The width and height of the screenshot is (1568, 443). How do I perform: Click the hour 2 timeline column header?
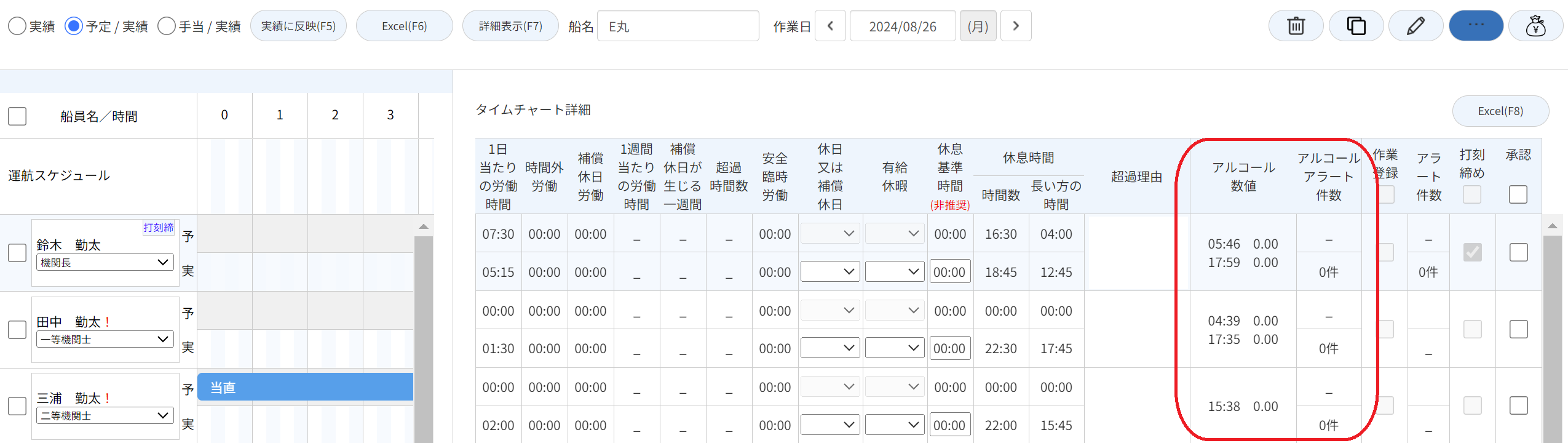click(x=335, y=114)
